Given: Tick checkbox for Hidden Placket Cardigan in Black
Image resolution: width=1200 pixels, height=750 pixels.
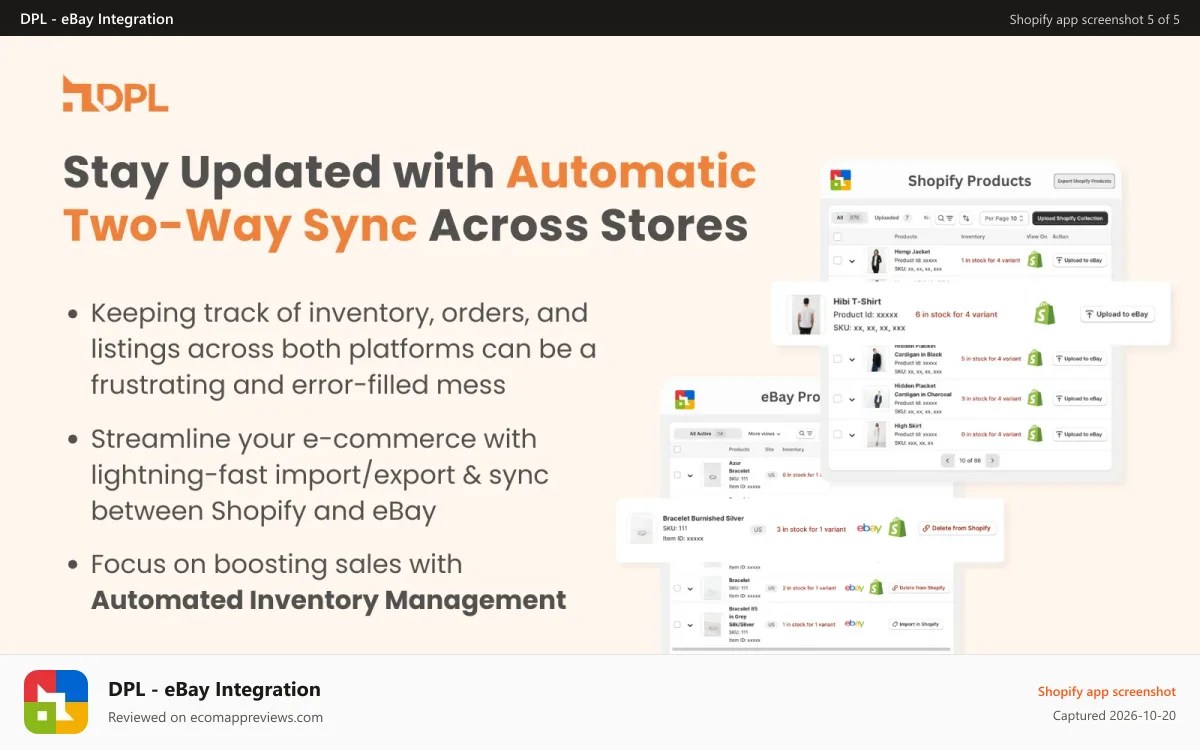Looking at the screenshot, I should [837, 358].
